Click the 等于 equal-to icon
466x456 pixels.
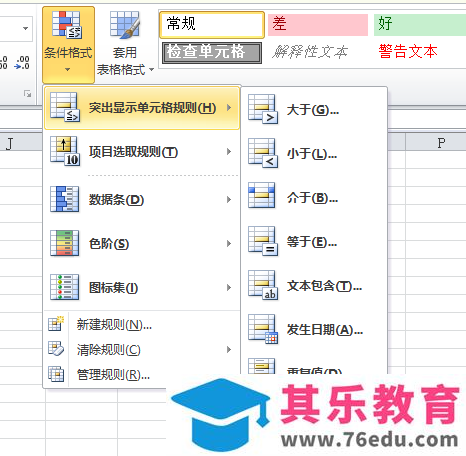pyautogui.click(x=263, y=241)
